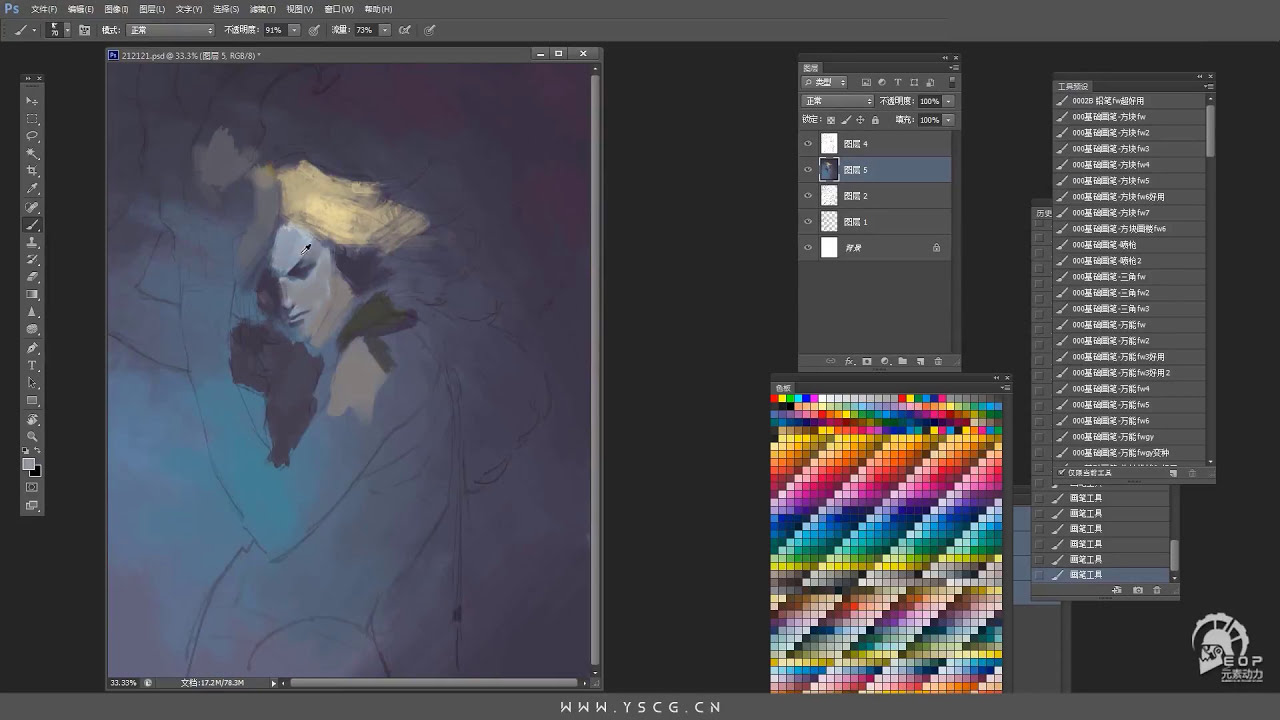Select the Hand tool

tap(32, 420)
